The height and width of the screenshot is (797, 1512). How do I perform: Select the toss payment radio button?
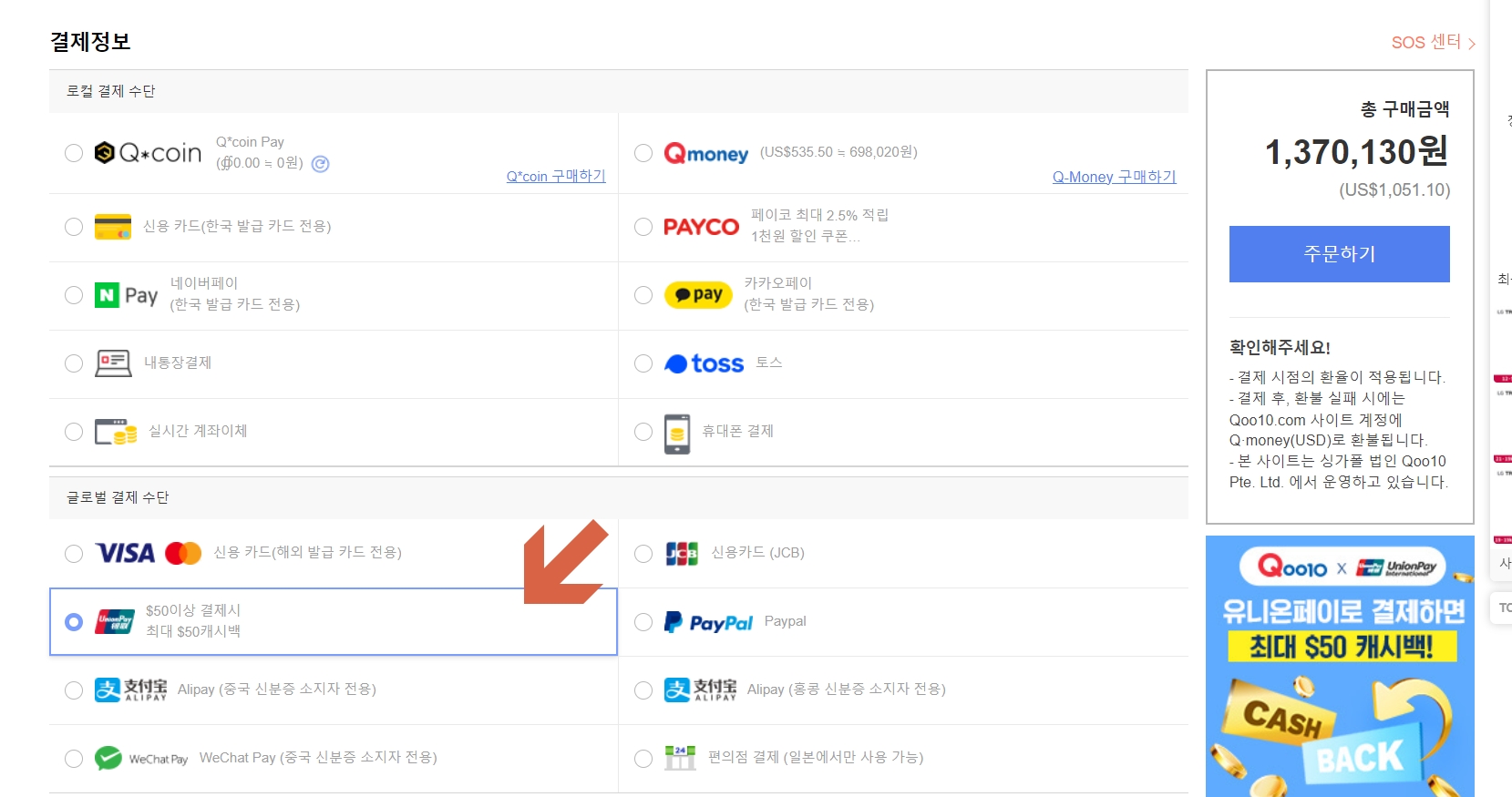coord(643,363)
